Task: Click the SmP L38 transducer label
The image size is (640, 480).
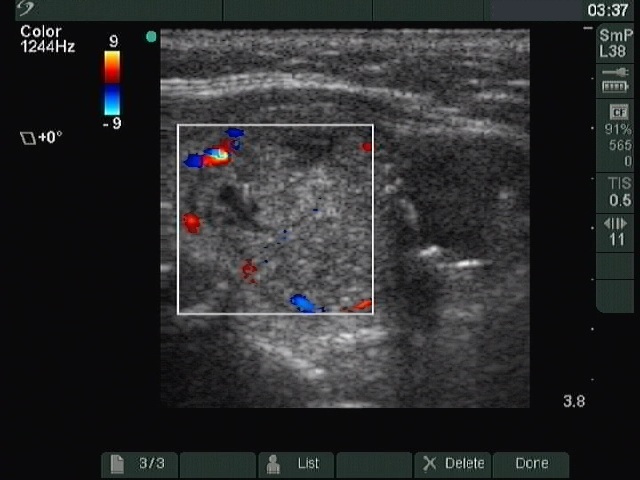Action: click(x=616, y=43)
